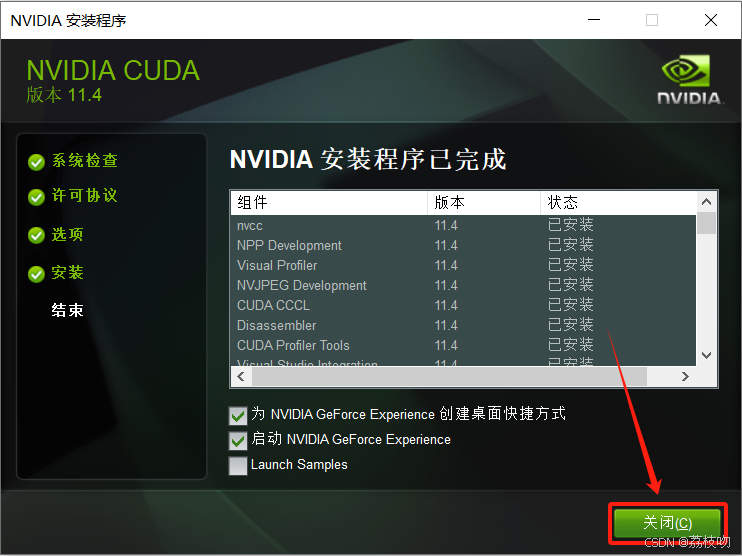Select the CUDA Profiler Tools row

[464, 345]
